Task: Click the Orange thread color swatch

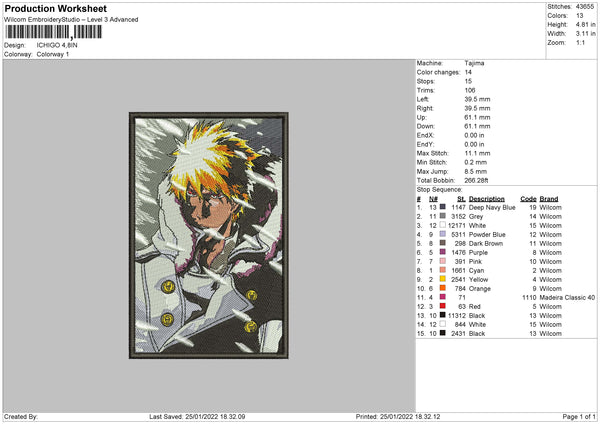Action: (443, 288)
